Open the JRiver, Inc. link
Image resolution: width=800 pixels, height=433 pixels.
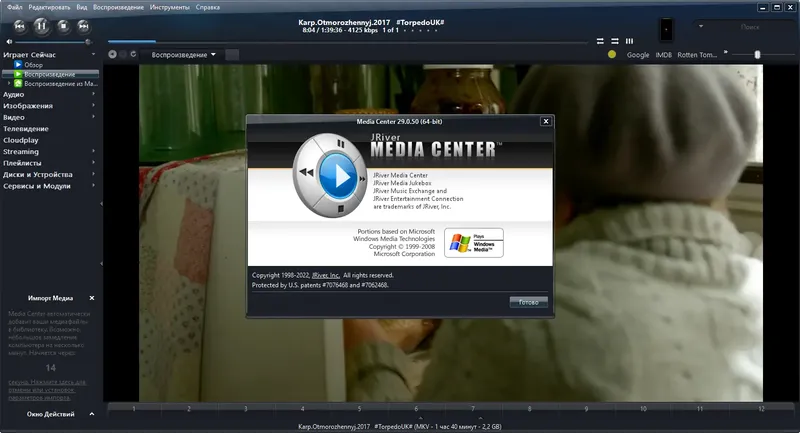click(326, 275)
